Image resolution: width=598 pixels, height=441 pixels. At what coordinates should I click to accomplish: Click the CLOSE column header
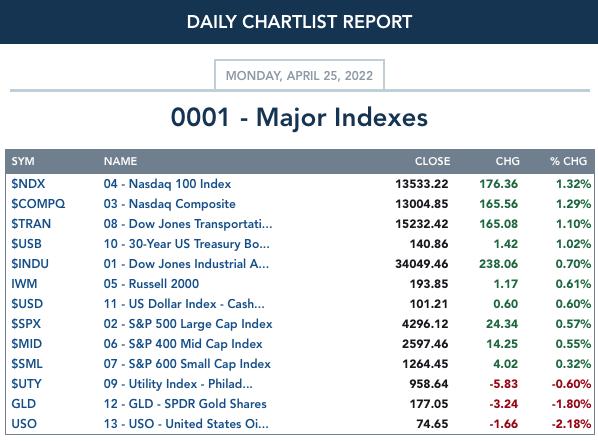point(432,161)
